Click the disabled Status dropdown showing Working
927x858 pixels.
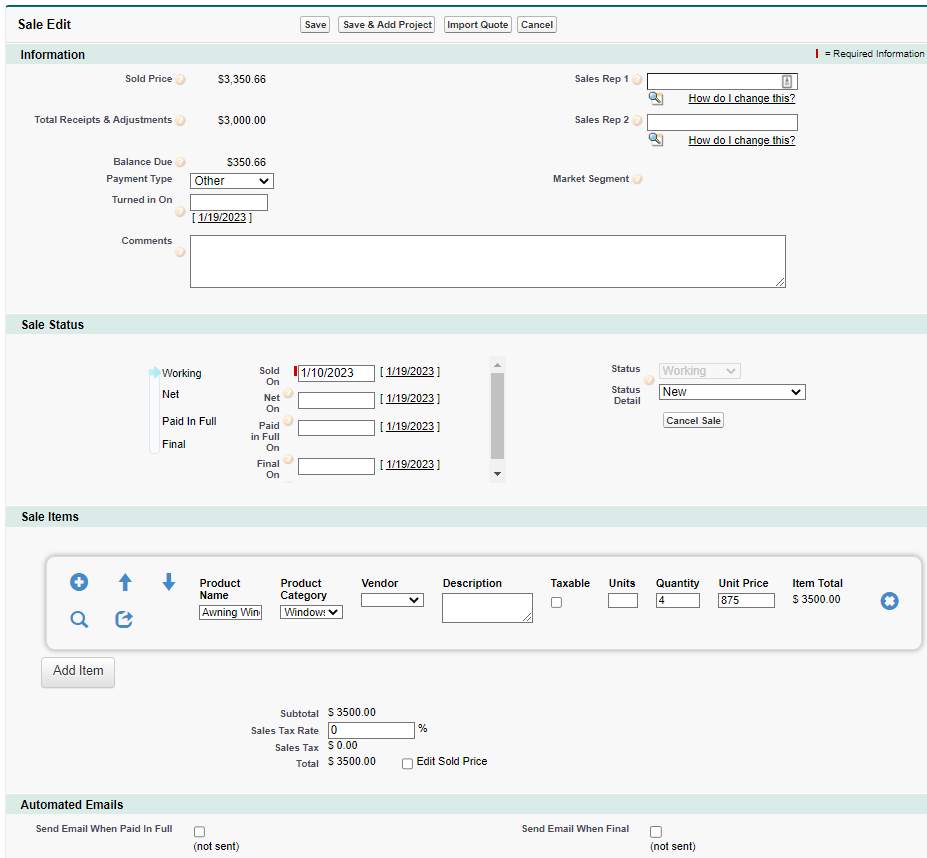tap(700, 371)
